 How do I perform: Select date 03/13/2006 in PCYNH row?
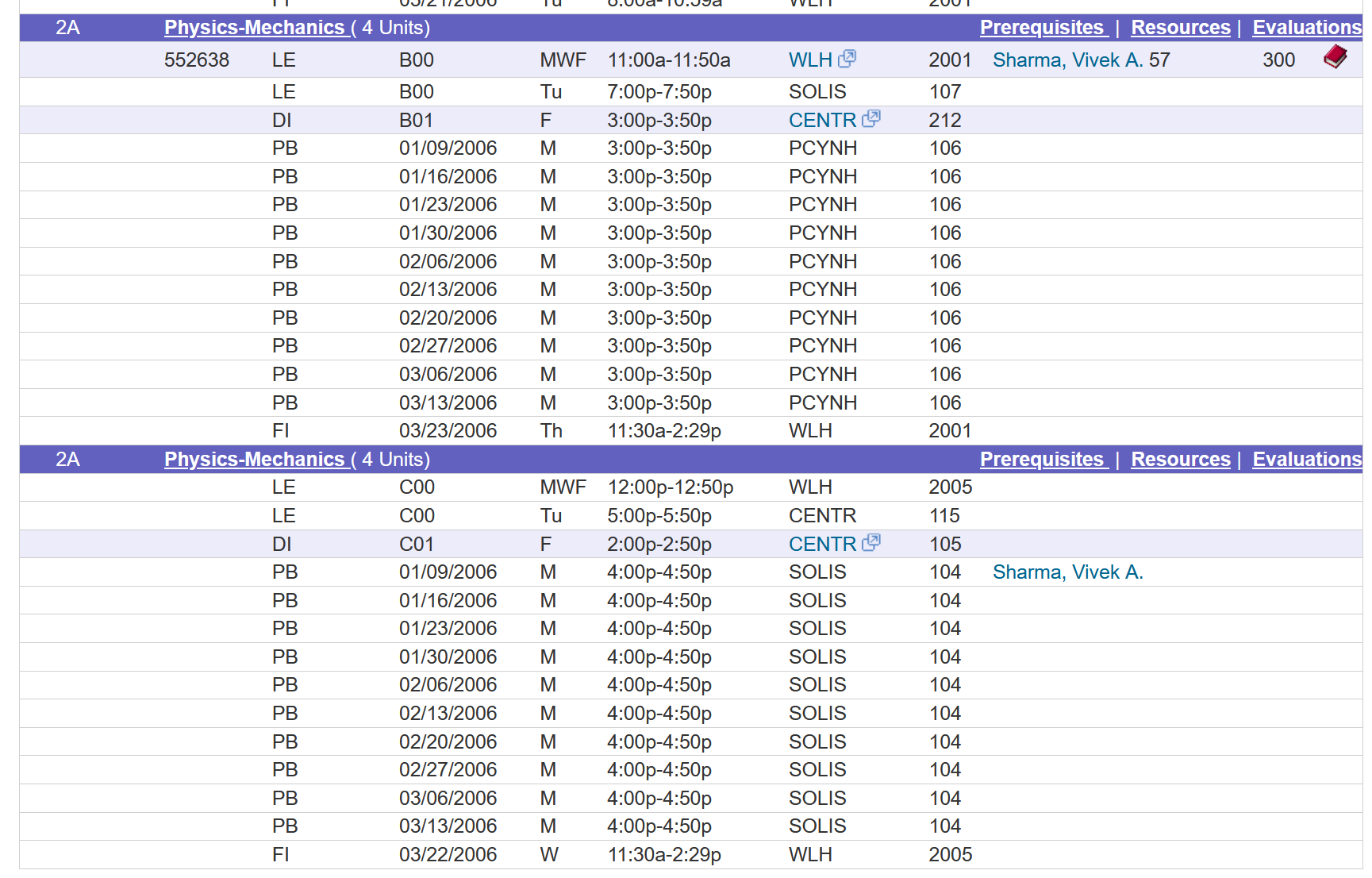click(448, 403)
